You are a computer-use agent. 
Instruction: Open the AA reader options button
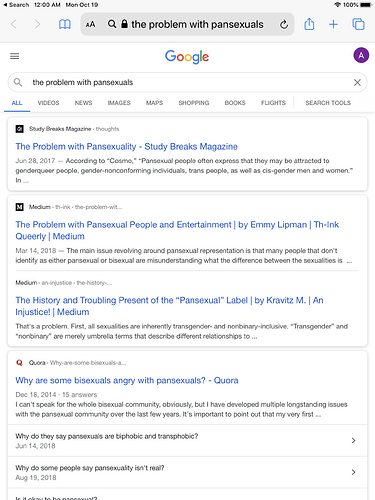pos(90,24)
